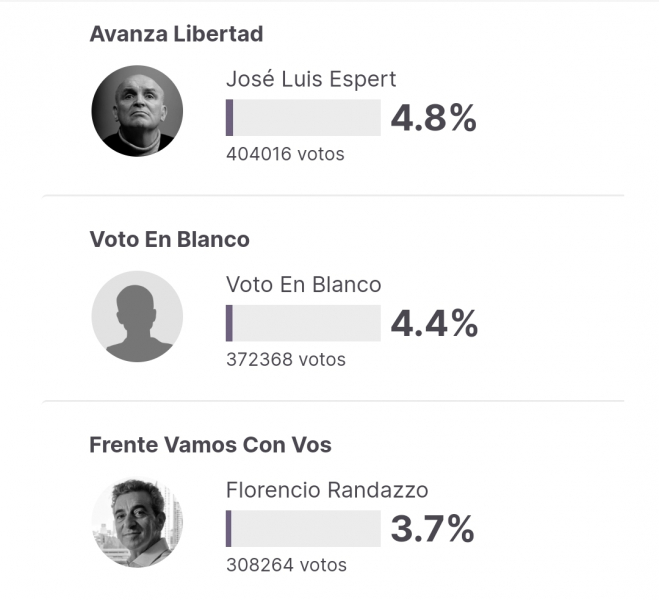This screenshot has width=659, height=600.
Task: Click the 4.8% percentage figure
Action: point(434,118)
